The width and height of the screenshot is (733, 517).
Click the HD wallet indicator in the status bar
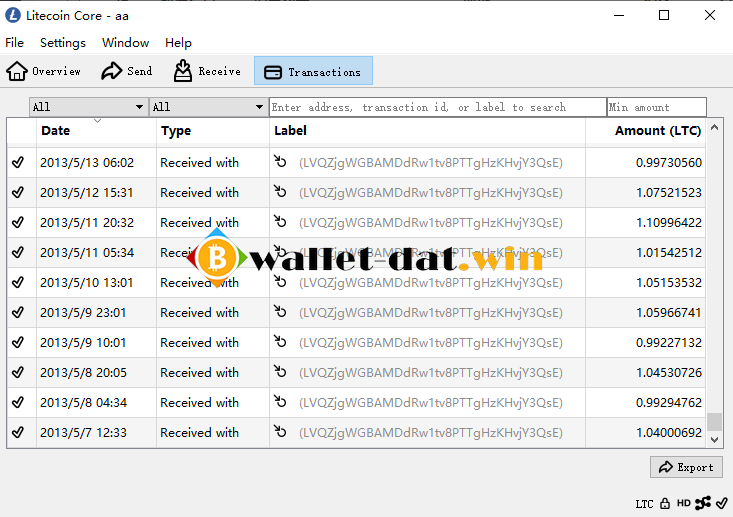[x=683, y=503]
